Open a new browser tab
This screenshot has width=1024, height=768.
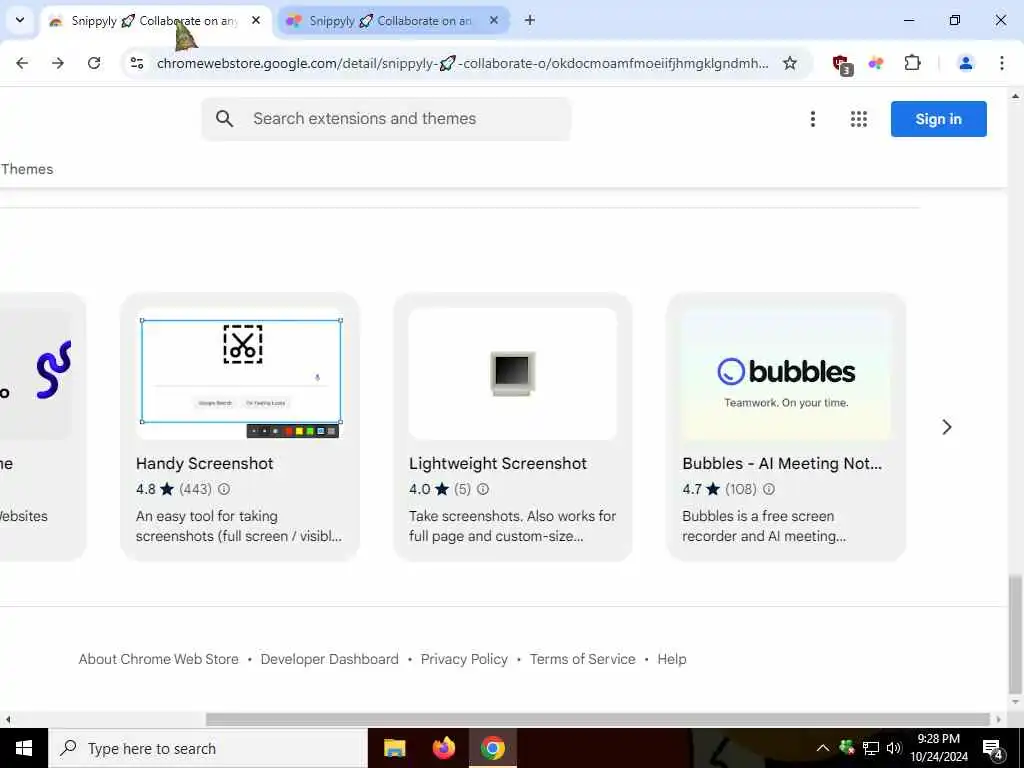click(x=530, y=20)
